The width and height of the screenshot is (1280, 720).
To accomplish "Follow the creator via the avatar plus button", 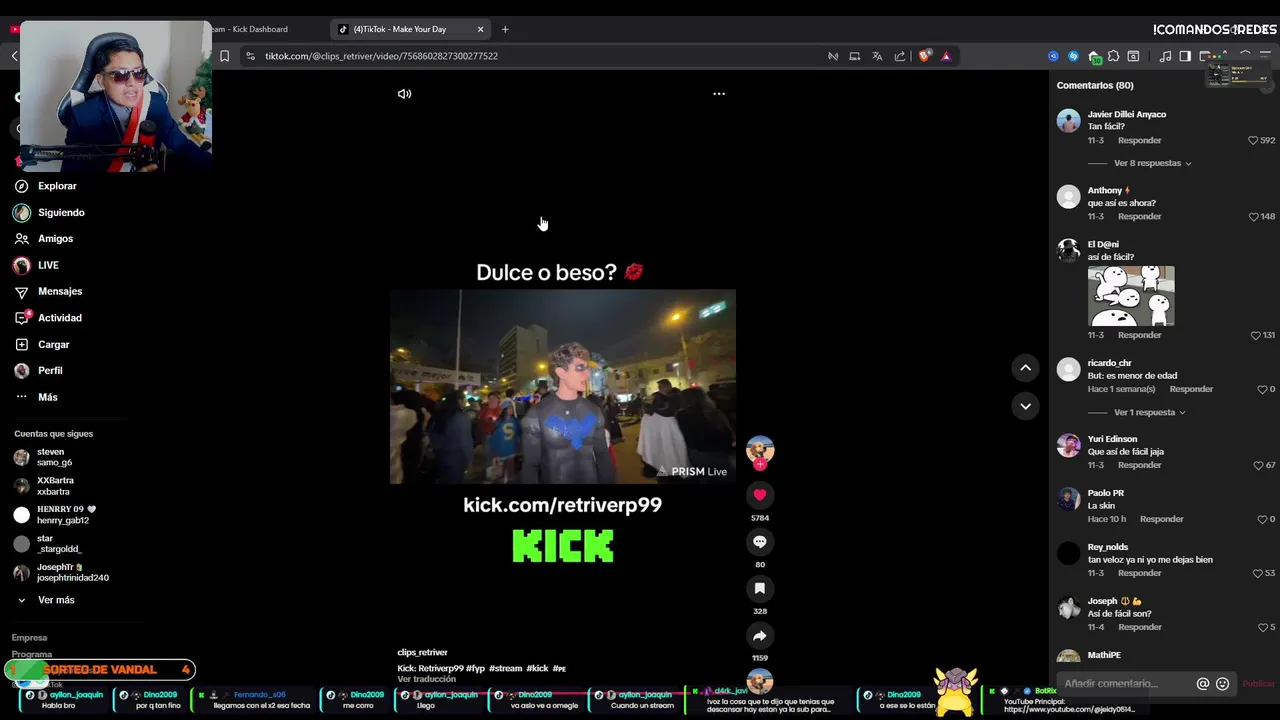I will [760, 465].
